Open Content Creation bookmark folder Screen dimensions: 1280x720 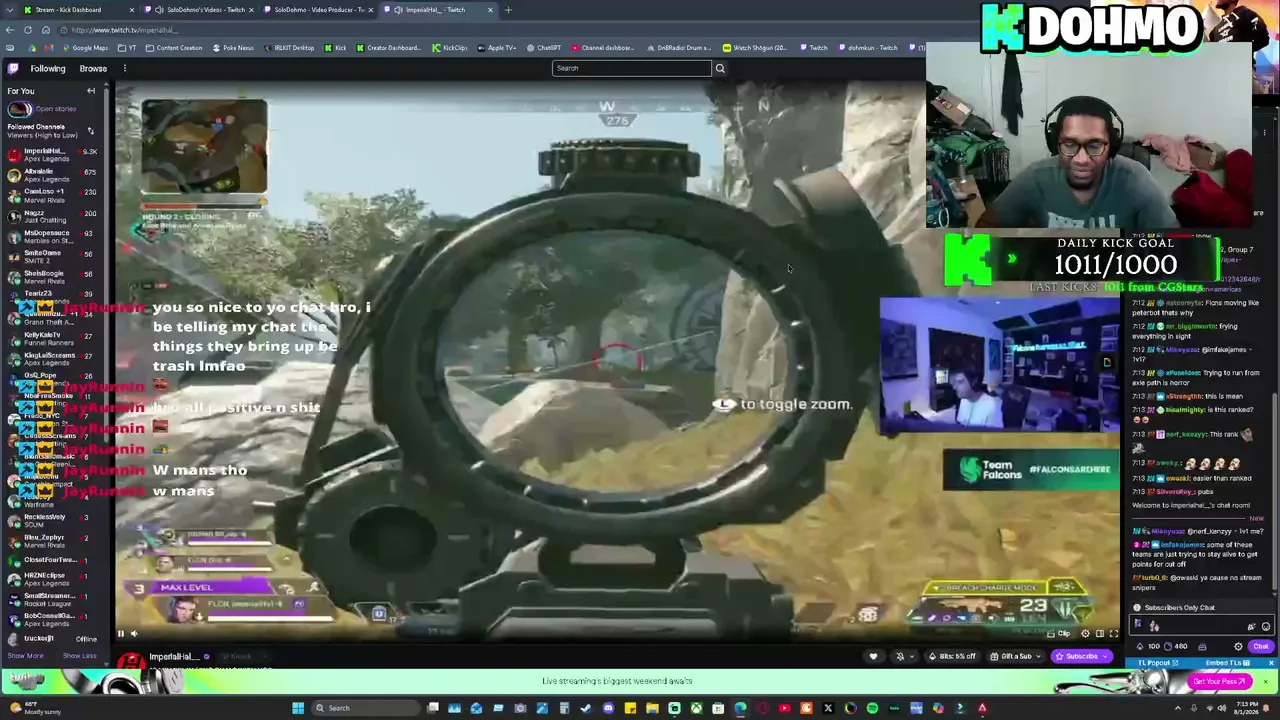(x=173, y=48)
